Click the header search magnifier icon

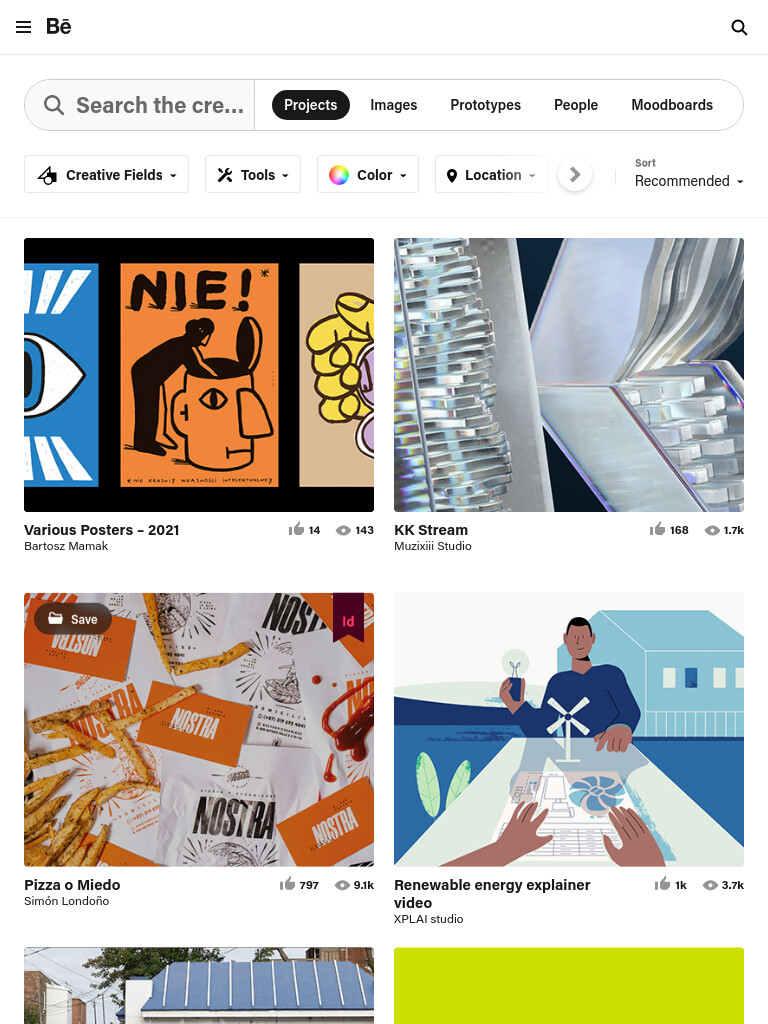tap(739, 27)
